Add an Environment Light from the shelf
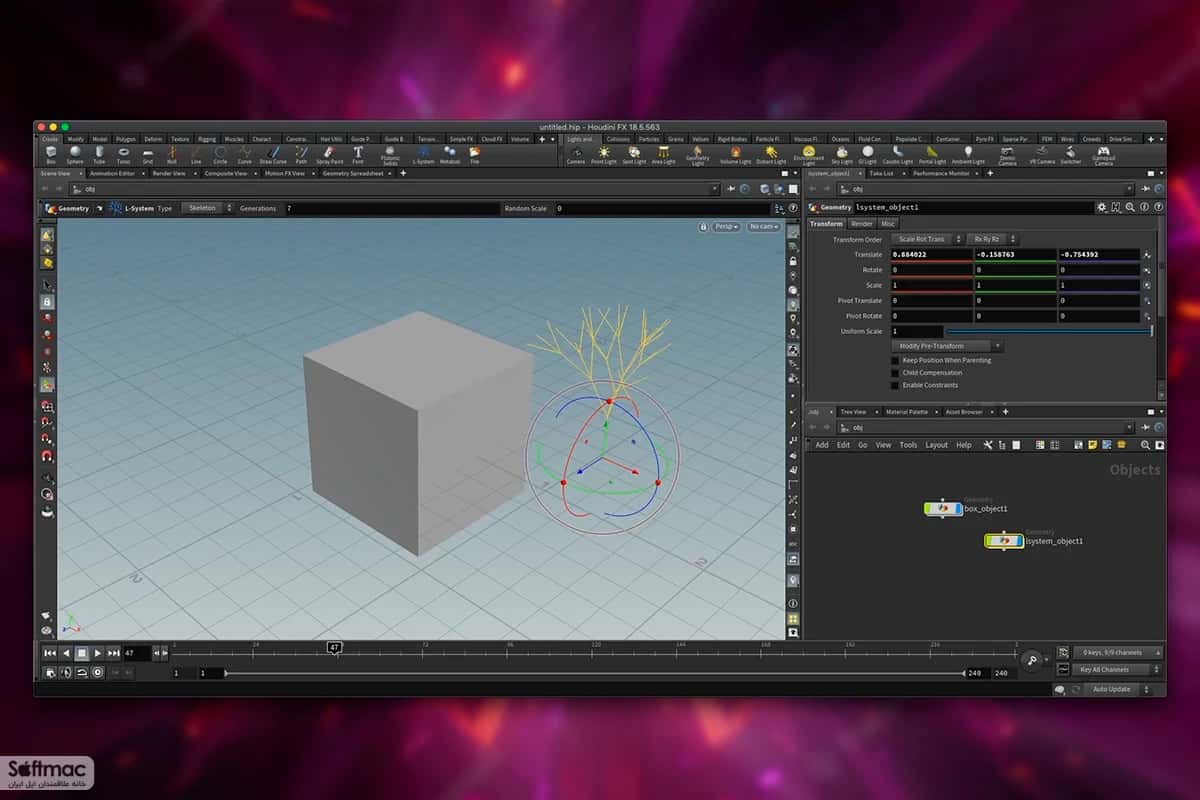Image resolution: width=1200 pixels, height=800 pixels. (x=809, y=155)
